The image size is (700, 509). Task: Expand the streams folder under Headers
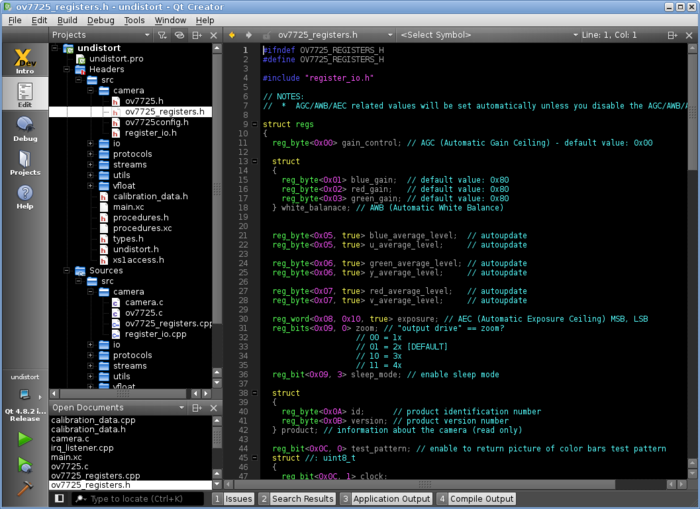91,165
